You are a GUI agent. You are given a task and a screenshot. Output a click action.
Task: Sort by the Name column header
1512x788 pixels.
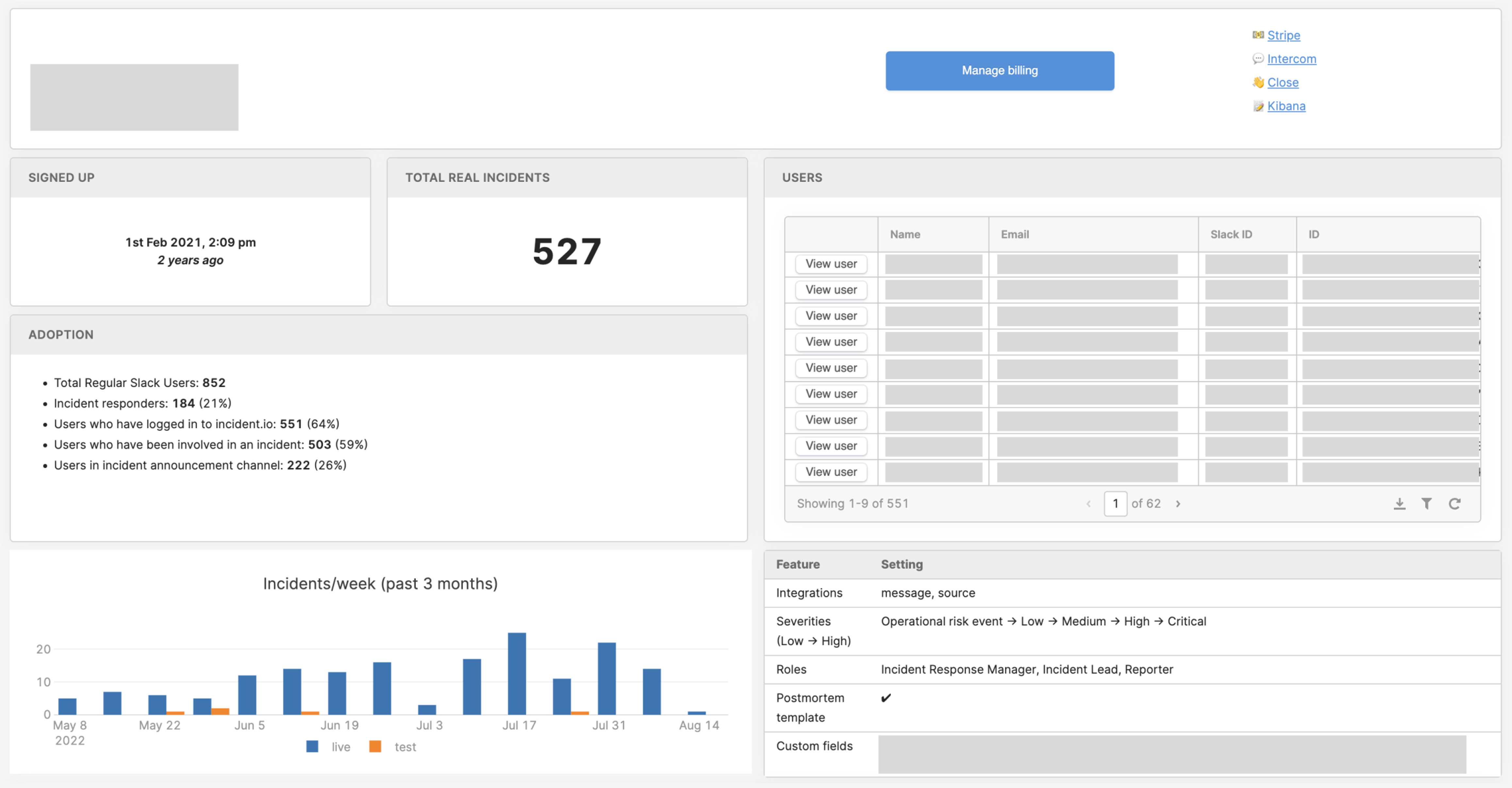[x=905, y=234]
